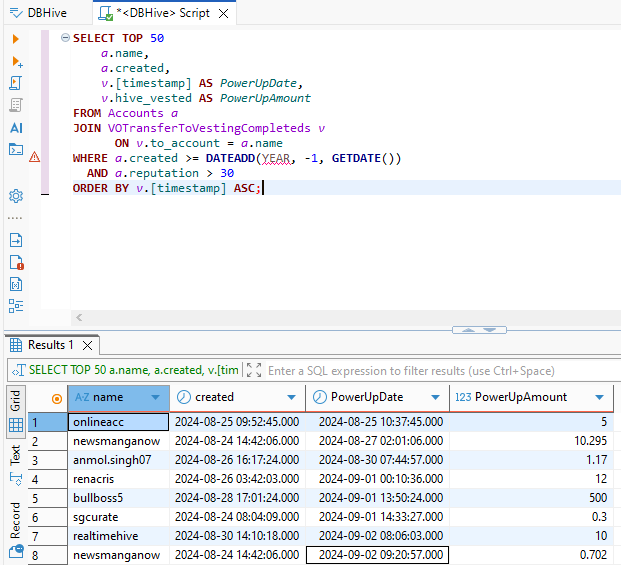Open the editor settings gear icon
The width and height of the screenshot is (621, 565).
click(x=16, y=196)
